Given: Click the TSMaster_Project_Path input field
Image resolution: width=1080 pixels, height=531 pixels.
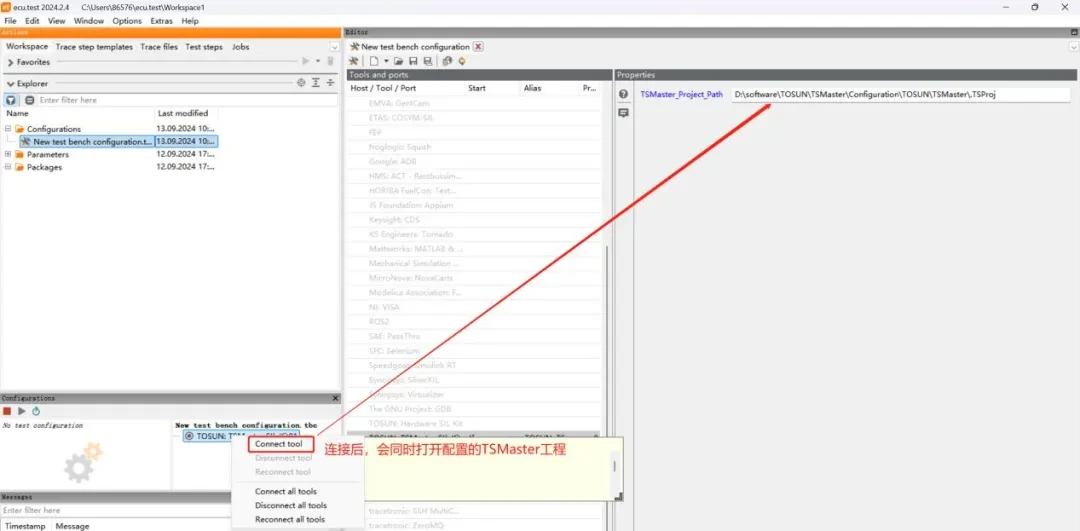Looking at the screenshot, I should tap(900, 94).
